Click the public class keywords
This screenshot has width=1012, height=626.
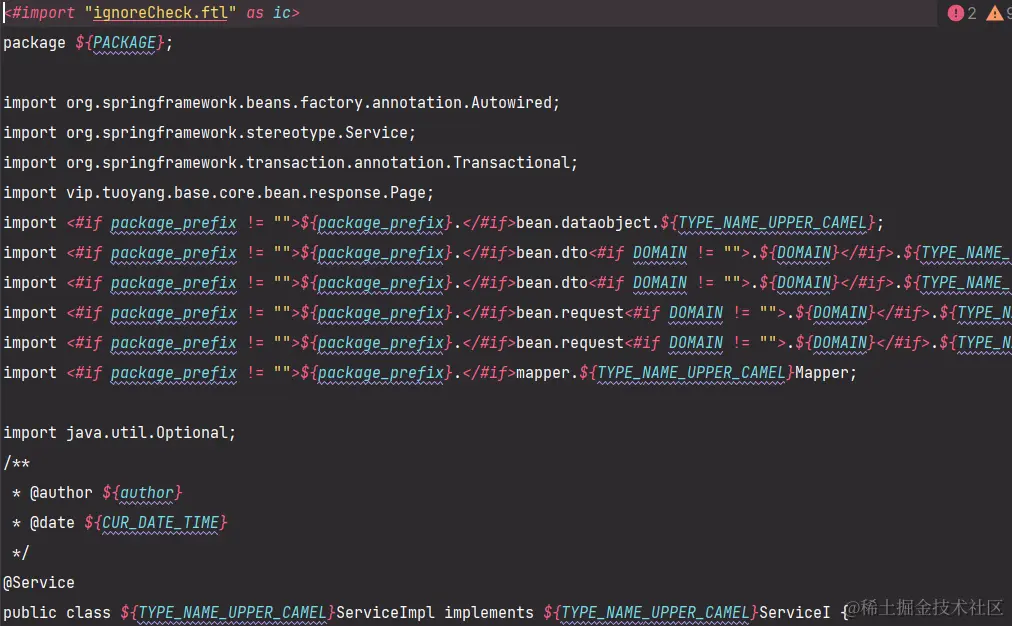pos(57,612)
